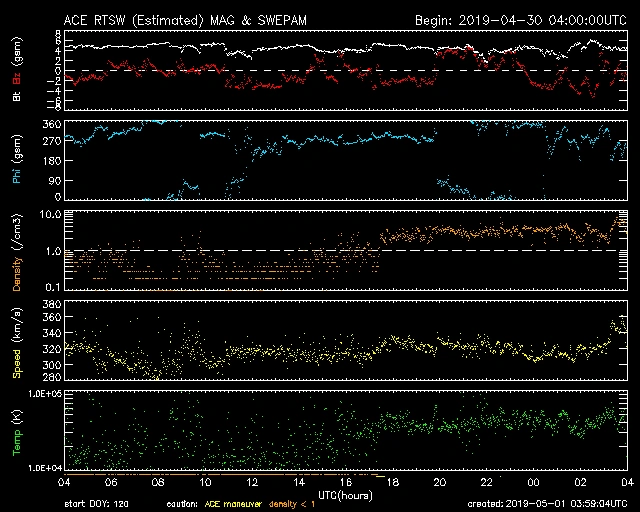Click the 1.0E+06 temperature axis tick label

click(x=44, y=395)
